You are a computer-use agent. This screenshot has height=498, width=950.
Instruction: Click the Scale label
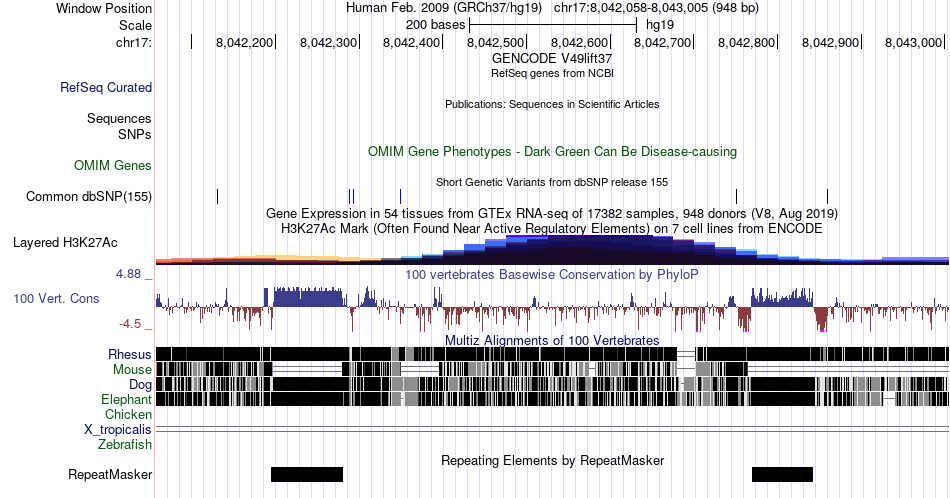[x=136, y=25]
